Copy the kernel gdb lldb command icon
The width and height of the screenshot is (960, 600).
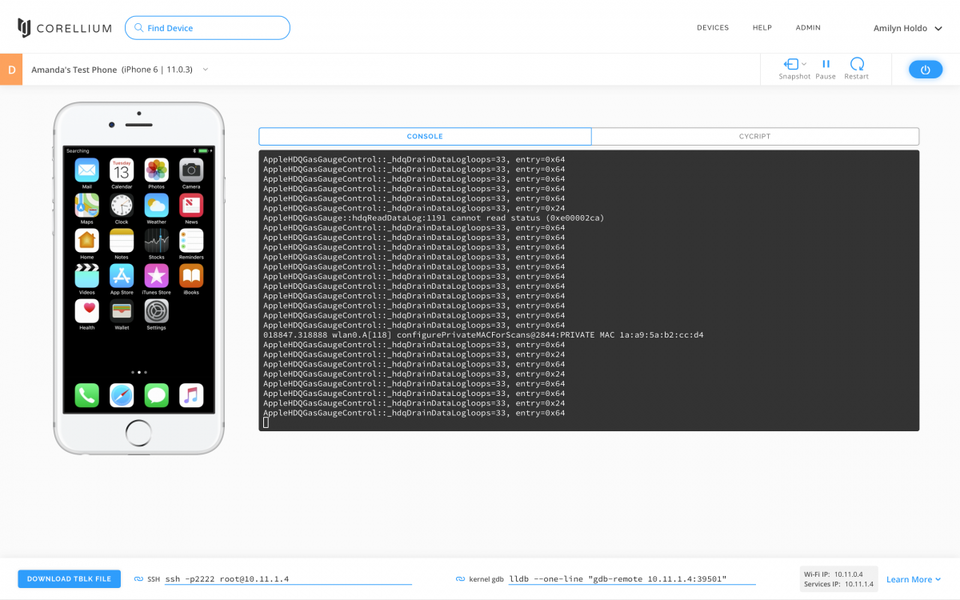click(459, 578)
